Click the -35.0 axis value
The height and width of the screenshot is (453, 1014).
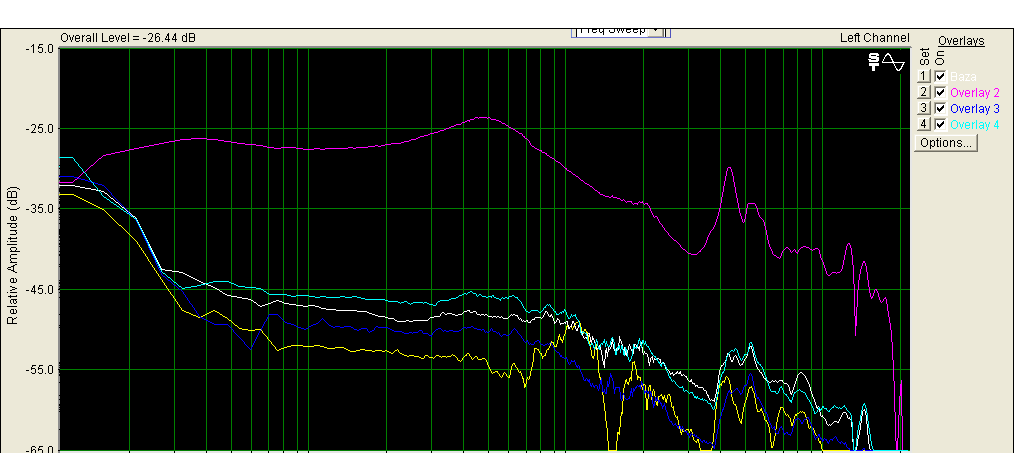pos(40,209)
